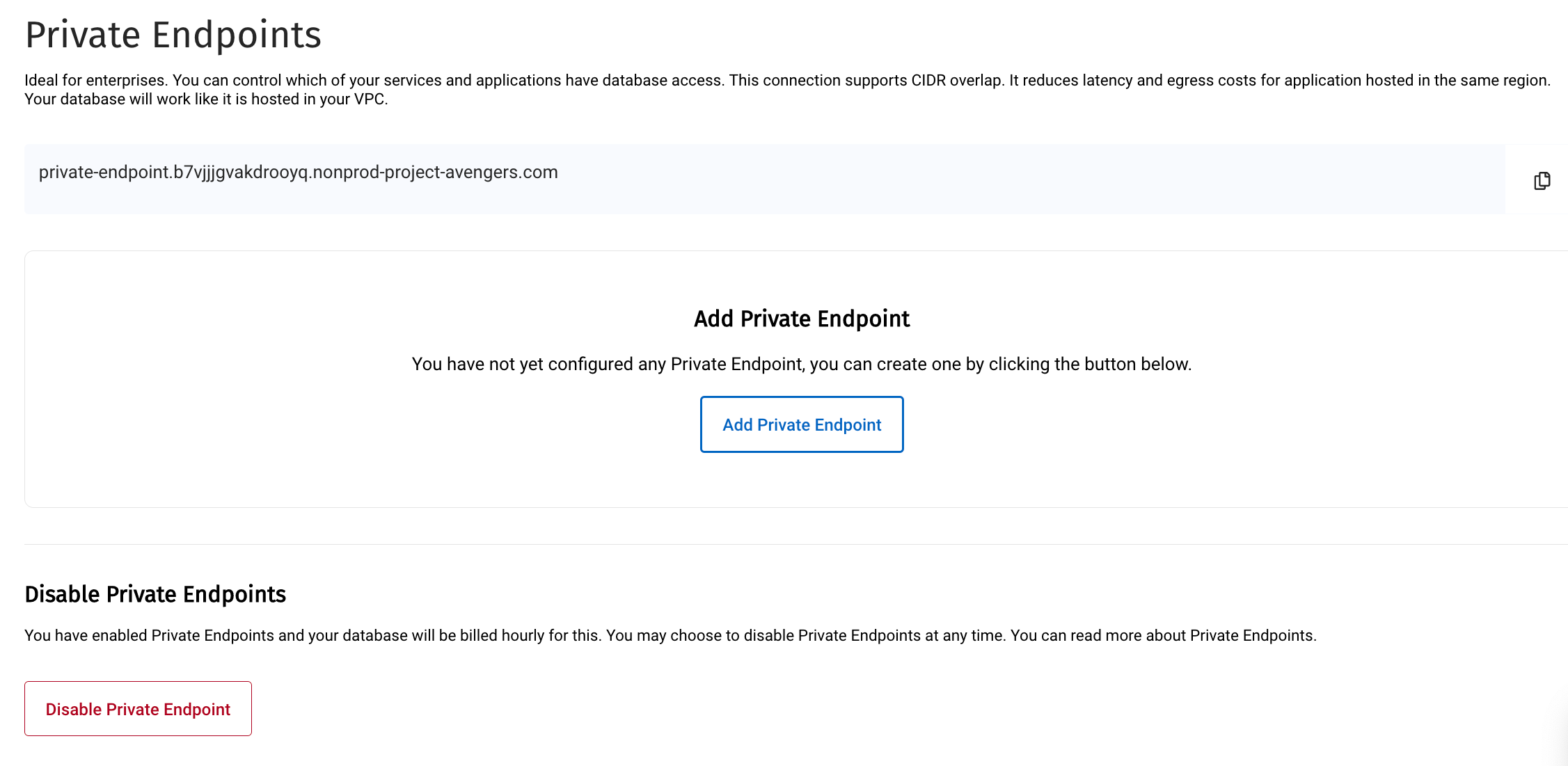Copy the private endpoint hostname
The image size is (1568, 766).
[1542, 181]
